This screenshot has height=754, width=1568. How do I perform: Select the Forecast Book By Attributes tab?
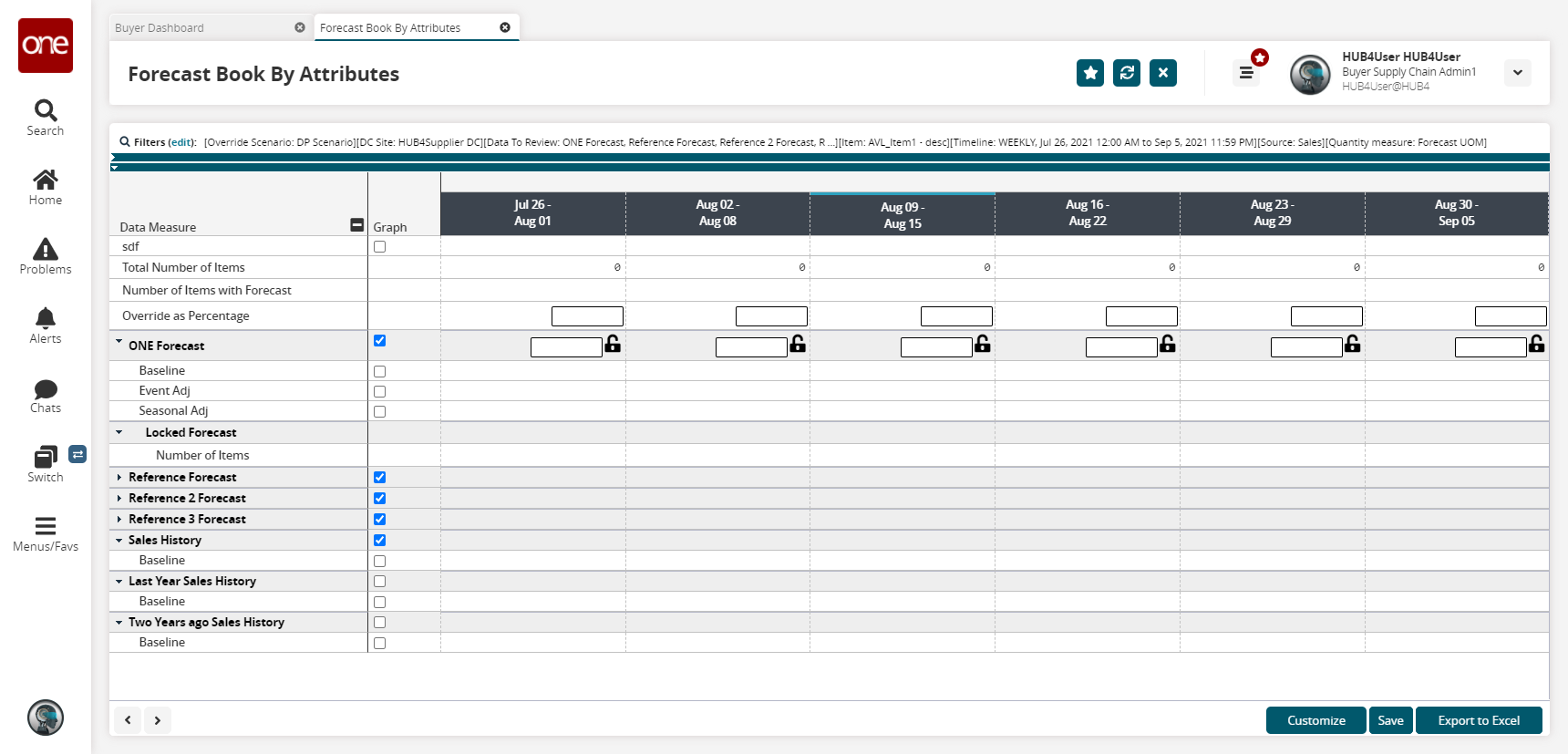pyautogui.click(x=417, y=27)
